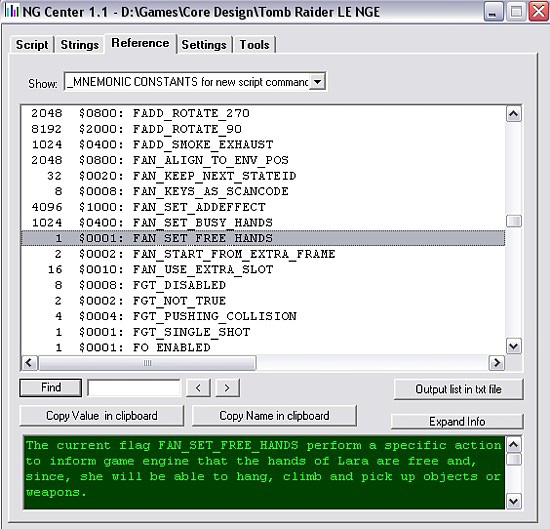Click info panel scroll down arrow

pos(514,501)
